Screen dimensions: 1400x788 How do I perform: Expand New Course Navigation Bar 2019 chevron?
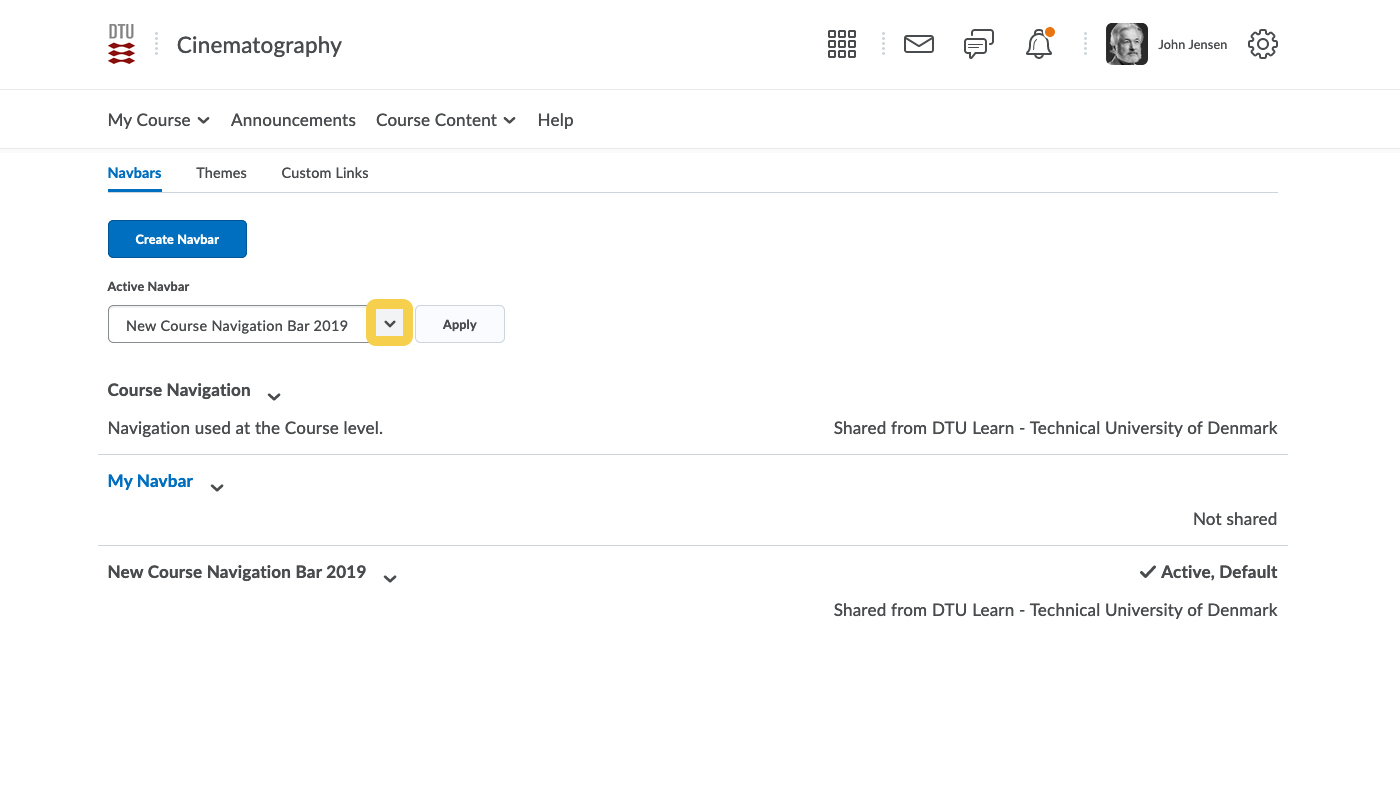click(x=390, y=578)
